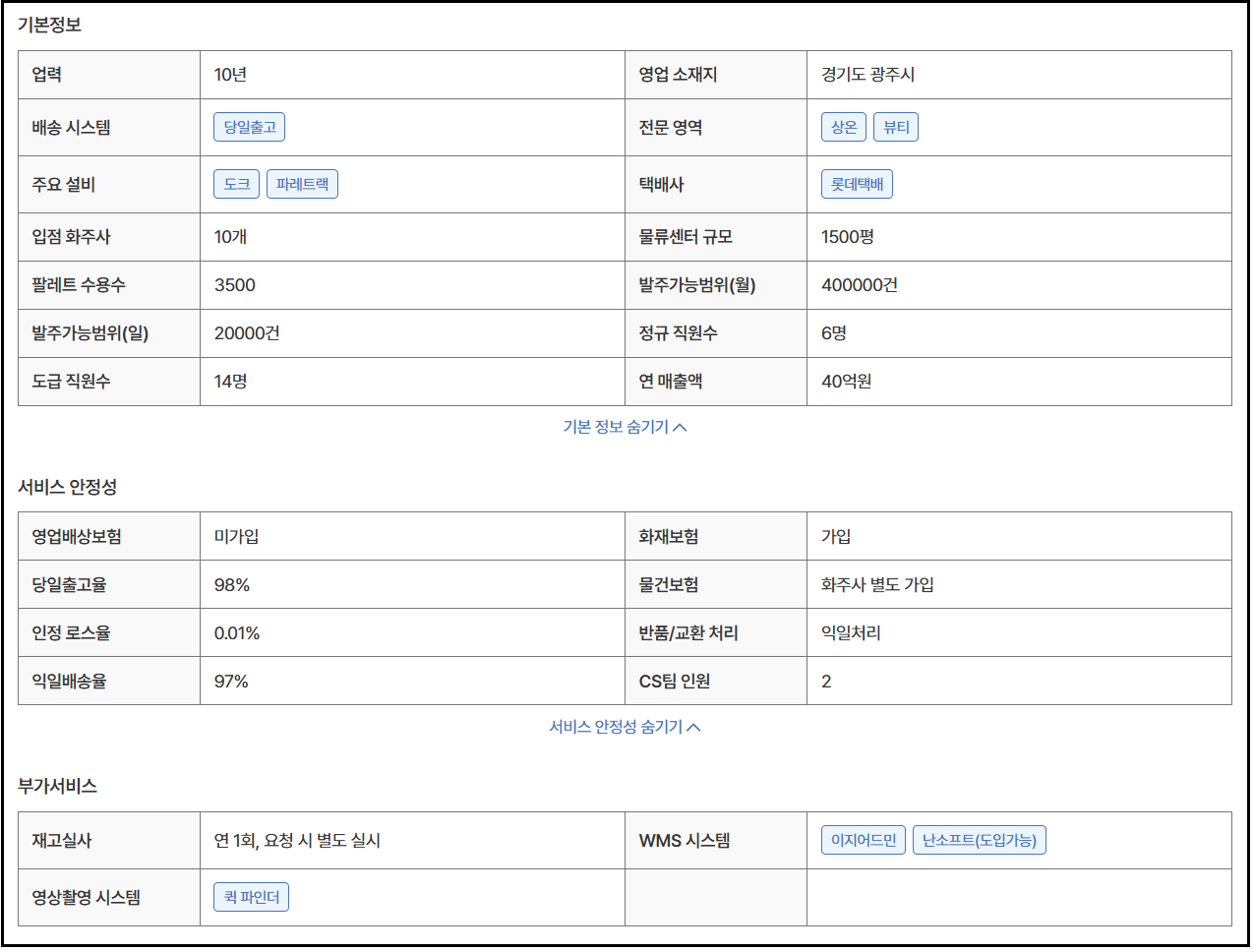
Task: Click the 10개 value
Action: pyautogui.click(x=230, y=237)
